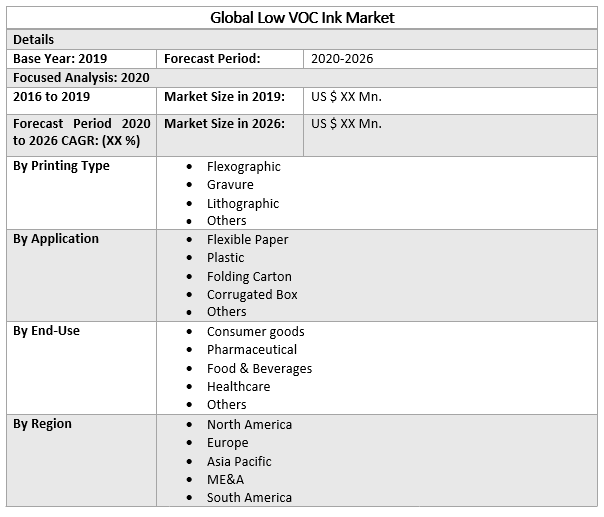This screenshot has width=604, height=517.
Task: Click the Food & Beverages entry
Action: click(x=259, y=368)
